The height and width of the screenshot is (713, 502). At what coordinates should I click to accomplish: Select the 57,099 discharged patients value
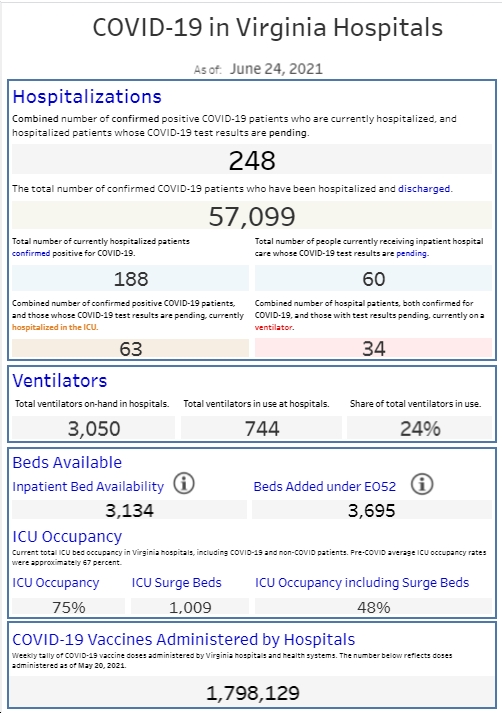tap(252, 215)
